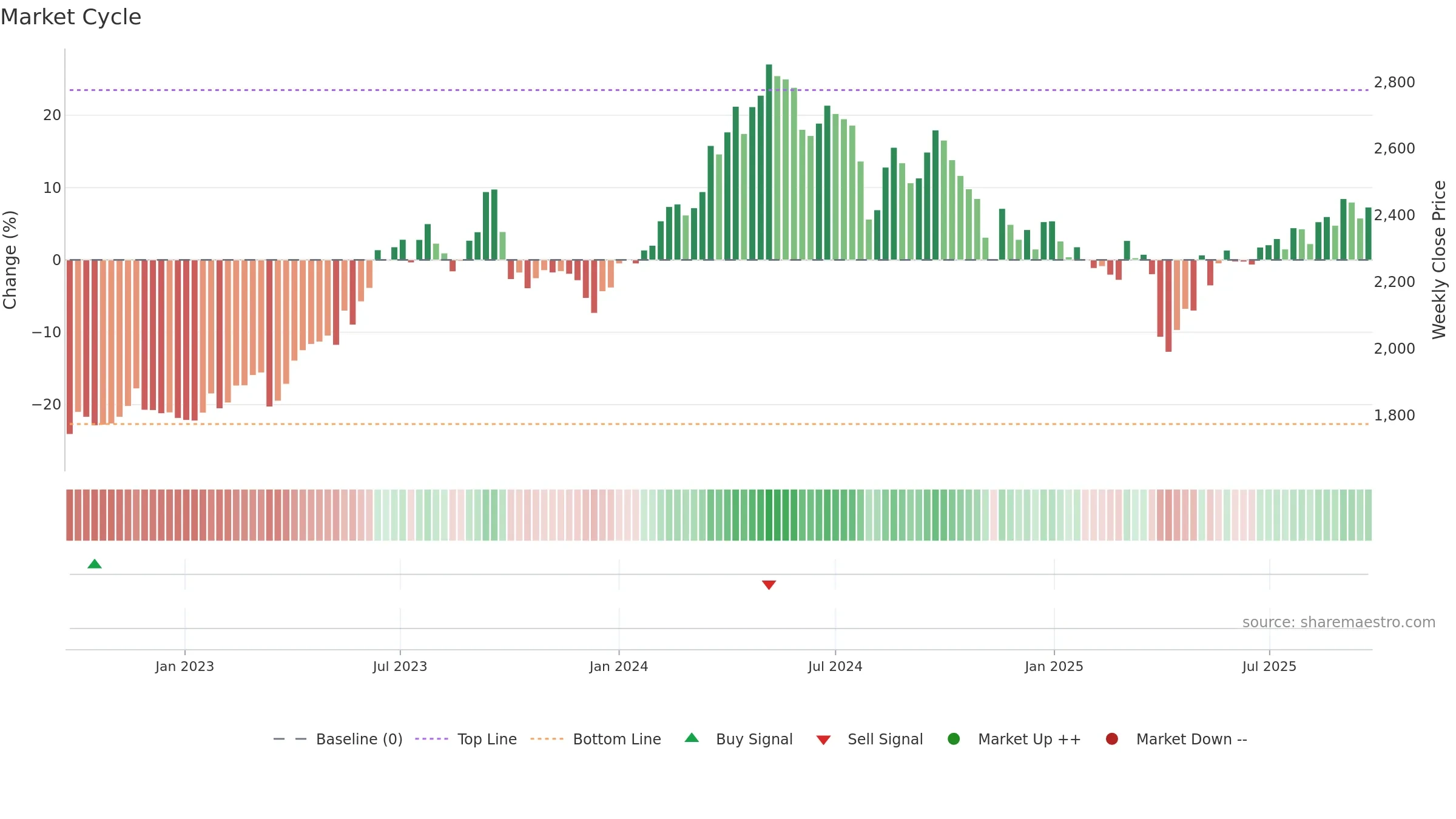The image size is (1456, 819).
Task: Toggle the Market Down -- legend entry
Action: (x=1176, y=739)
